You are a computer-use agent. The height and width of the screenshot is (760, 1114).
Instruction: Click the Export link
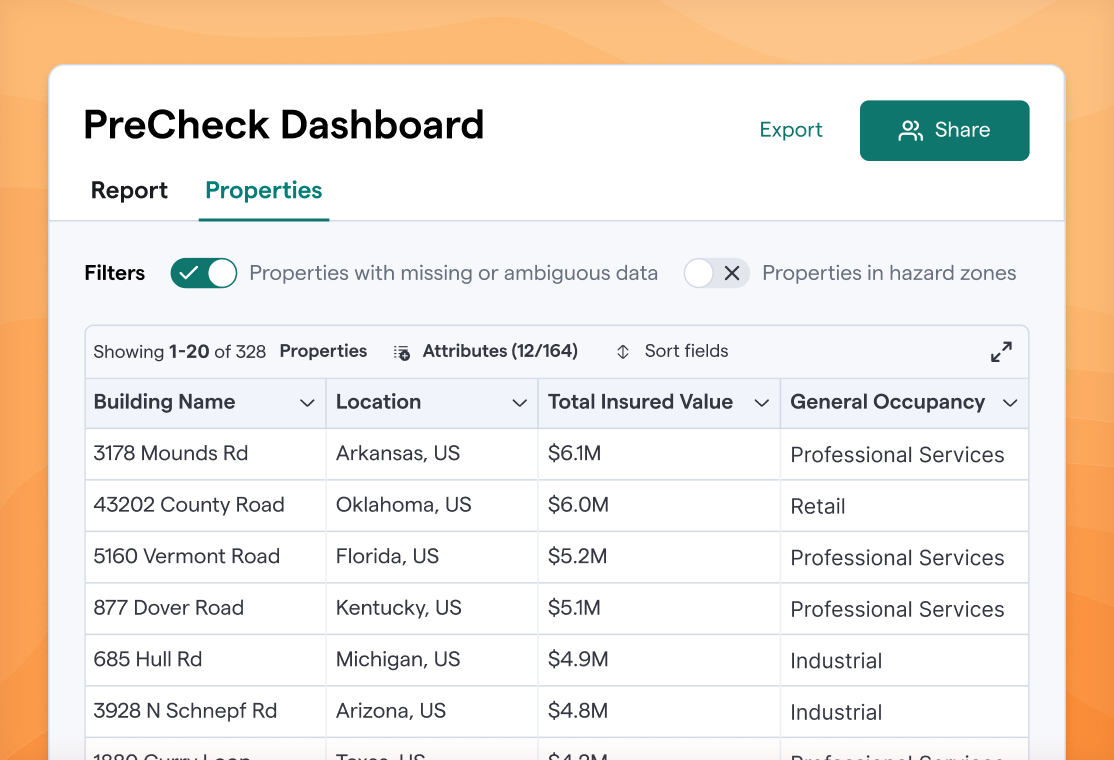tap(791, 130)
